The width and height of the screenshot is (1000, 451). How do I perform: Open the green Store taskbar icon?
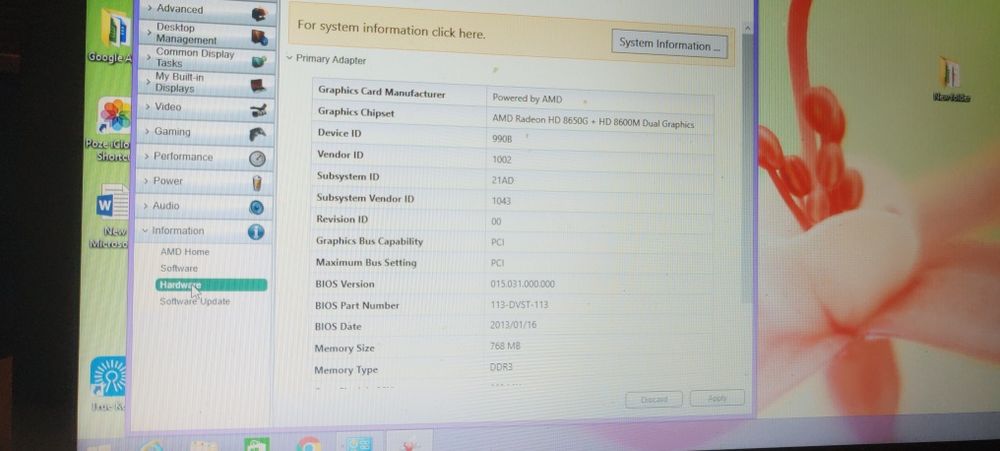click(256, 444)
